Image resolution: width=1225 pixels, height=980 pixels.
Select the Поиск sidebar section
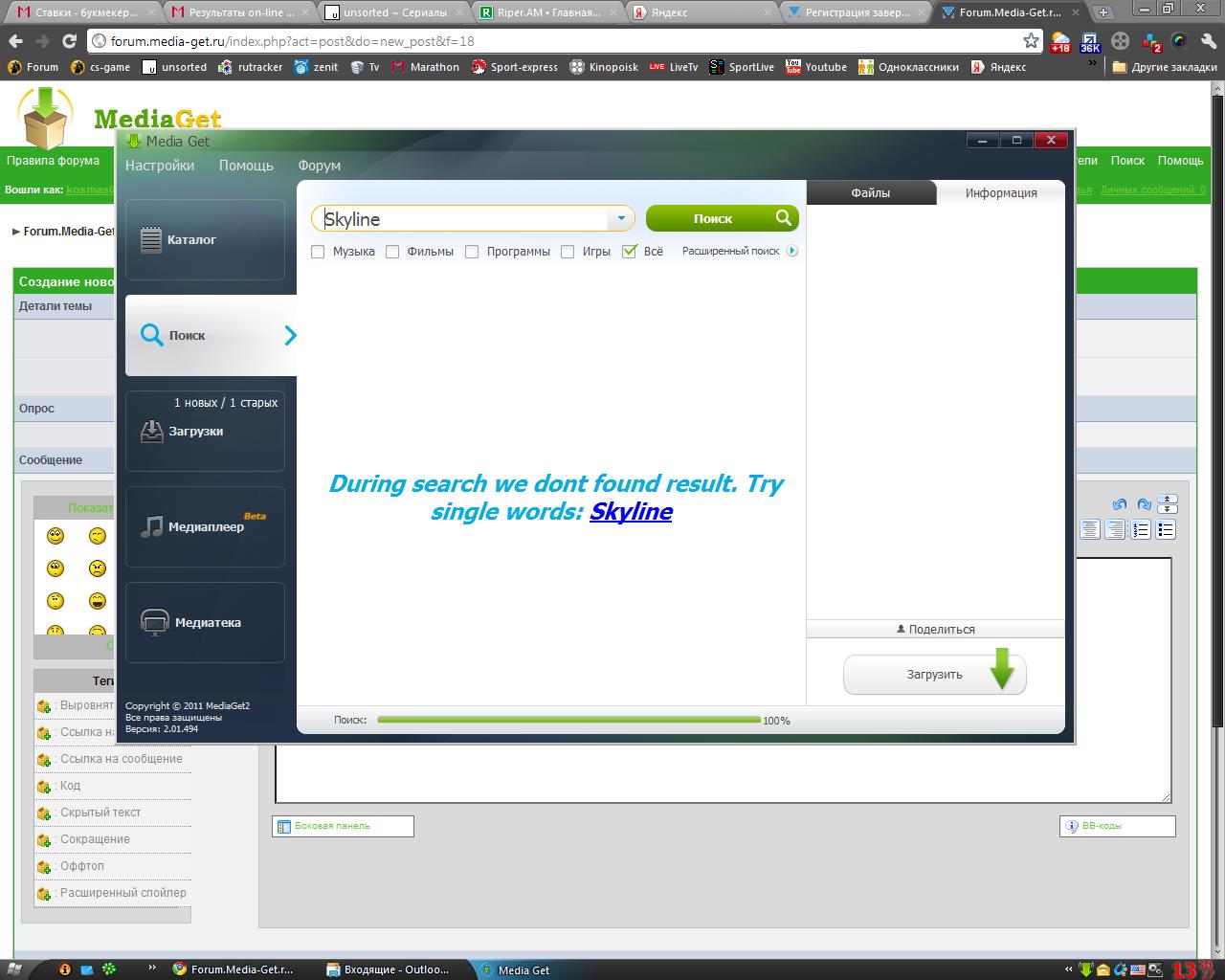pyautogui.click(x=211, y=335)
